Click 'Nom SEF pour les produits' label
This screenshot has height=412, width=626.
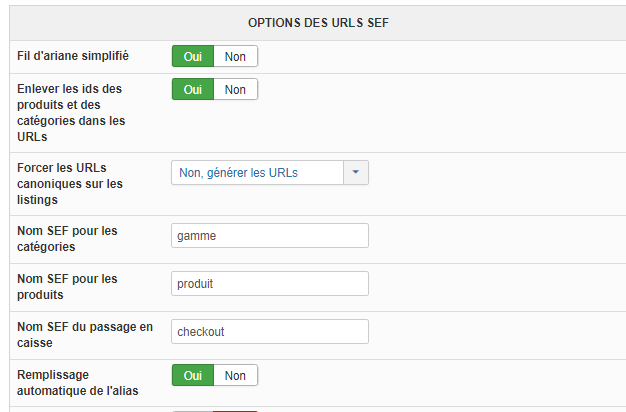67,286
